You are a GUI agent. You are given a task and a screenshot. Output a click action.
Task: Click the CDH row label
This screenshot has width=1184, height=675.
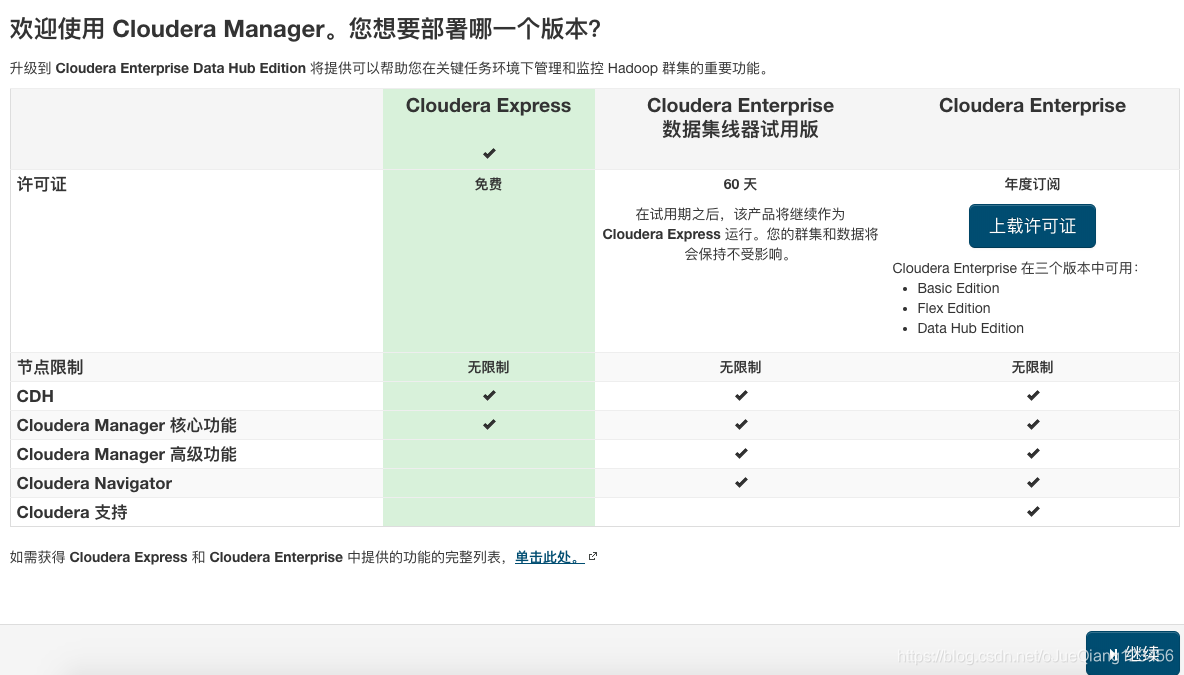[x=35, y=396]
